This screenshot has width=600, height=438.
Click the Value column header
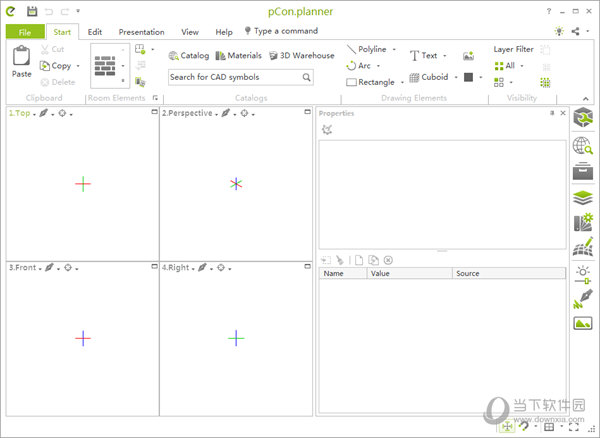(409, 274)
